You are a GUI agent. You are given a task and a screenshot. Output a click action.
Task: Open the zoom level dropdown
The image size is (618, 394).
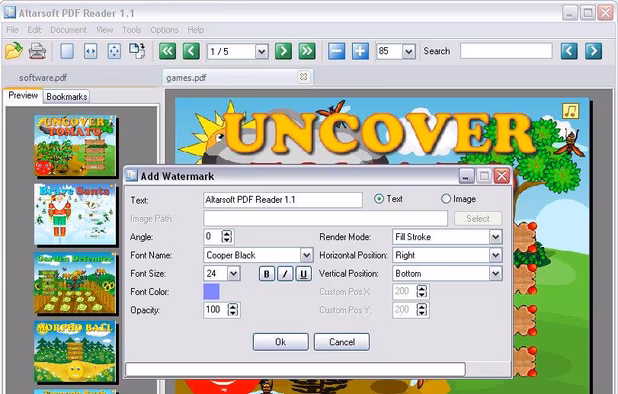(x=409, y=52)
